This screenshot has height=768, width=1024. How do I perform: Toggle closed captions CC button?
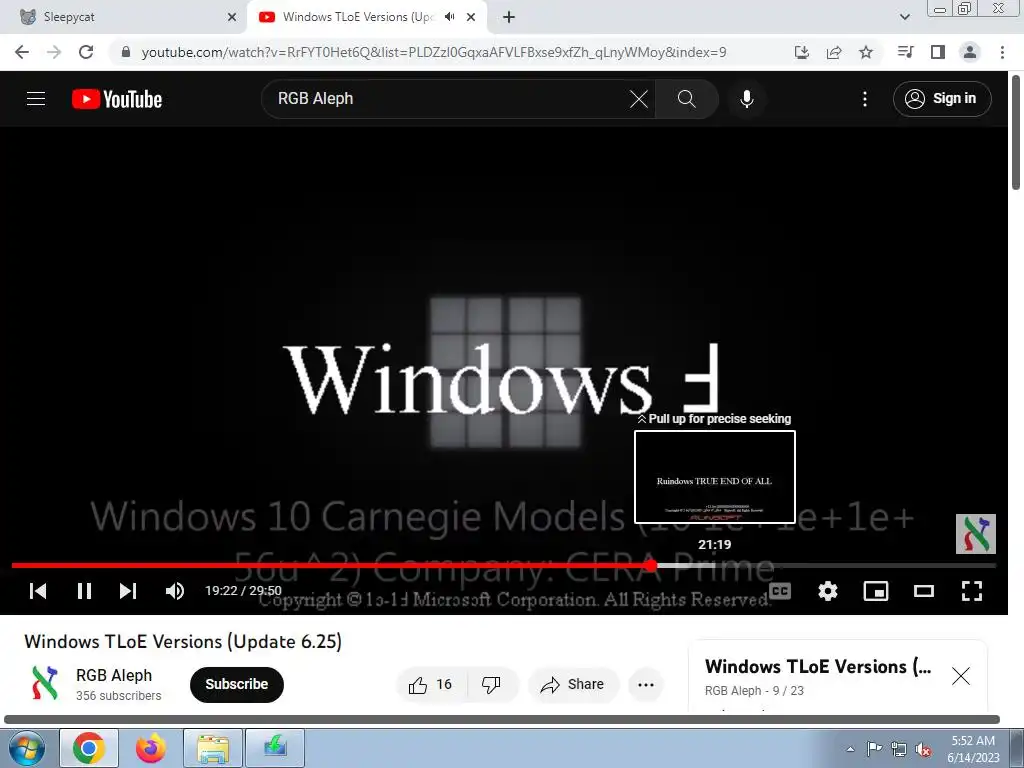[780, 591]
